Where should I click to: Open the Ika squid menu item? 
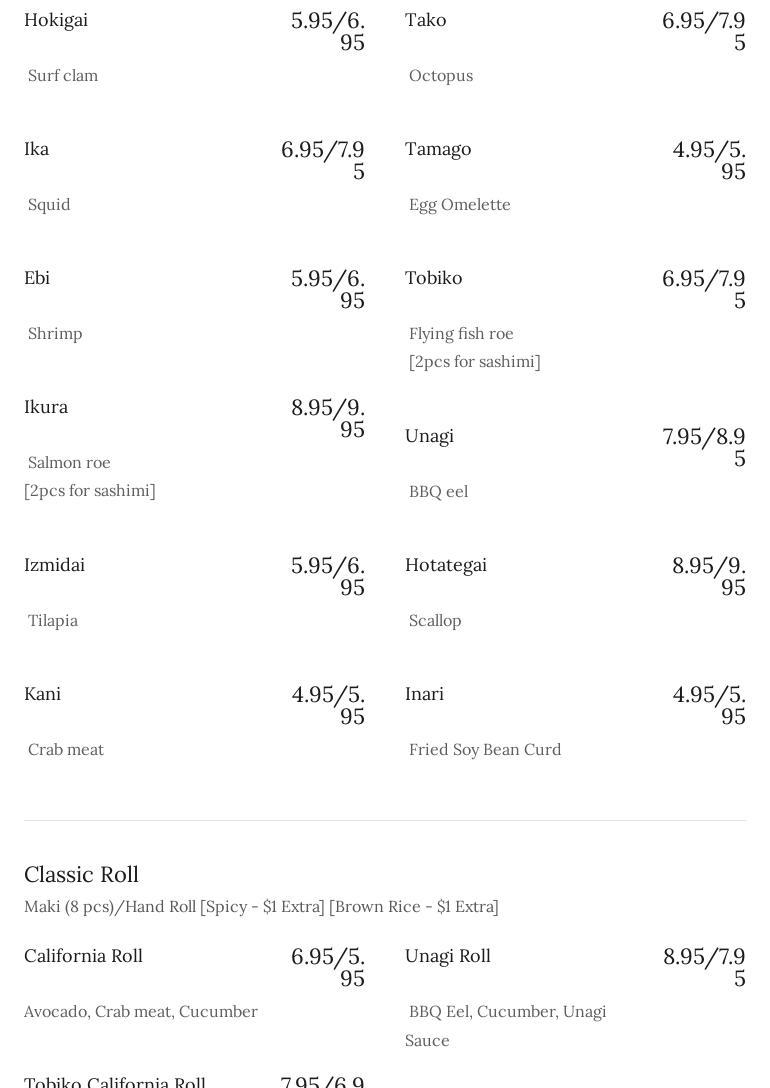tap(37, 149)
